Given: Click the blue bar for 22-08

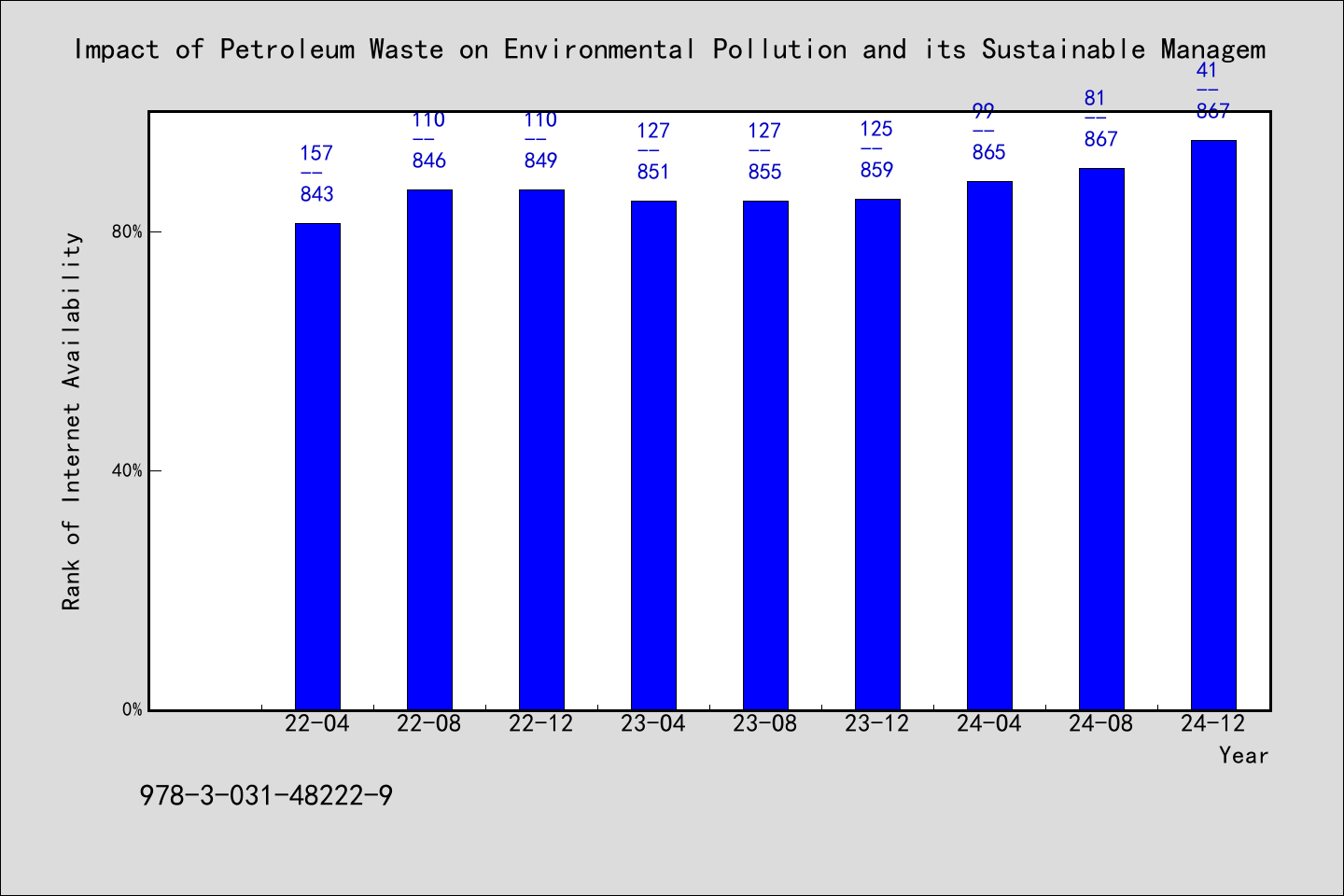Looking at the screenshot, I should (x=429, y=450).
